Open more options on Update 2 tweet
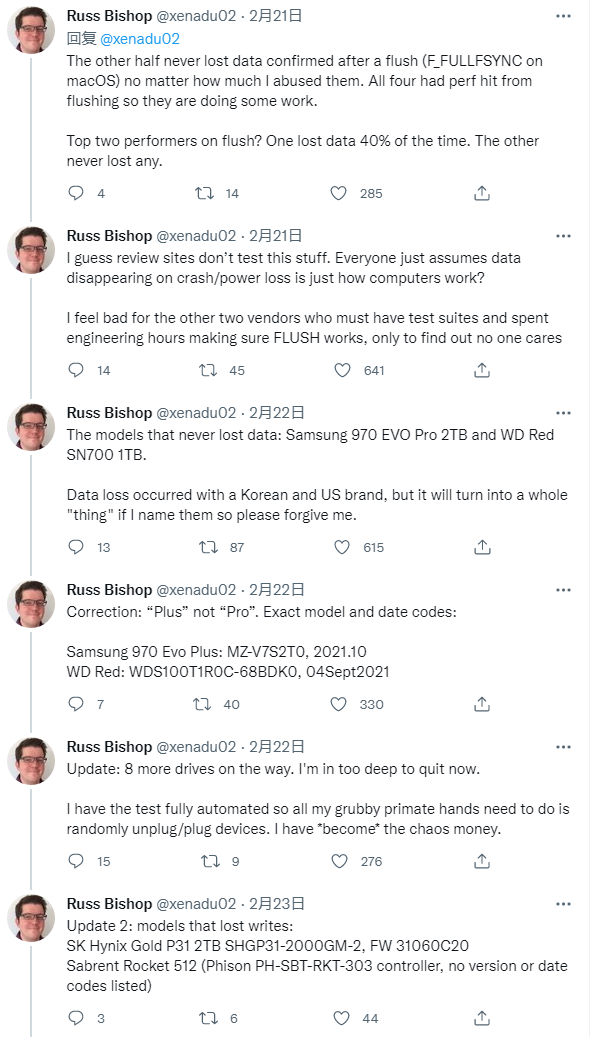 click(563, 904)
